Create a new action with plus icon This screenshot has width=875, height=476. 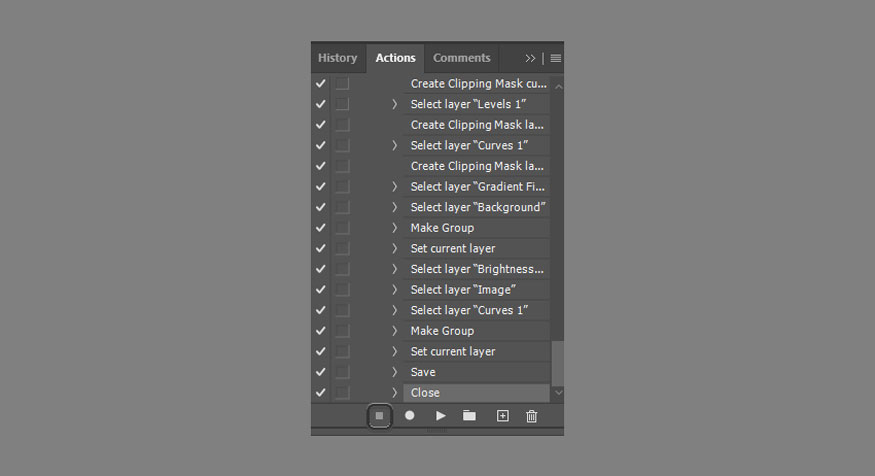[x=503, y=416]
